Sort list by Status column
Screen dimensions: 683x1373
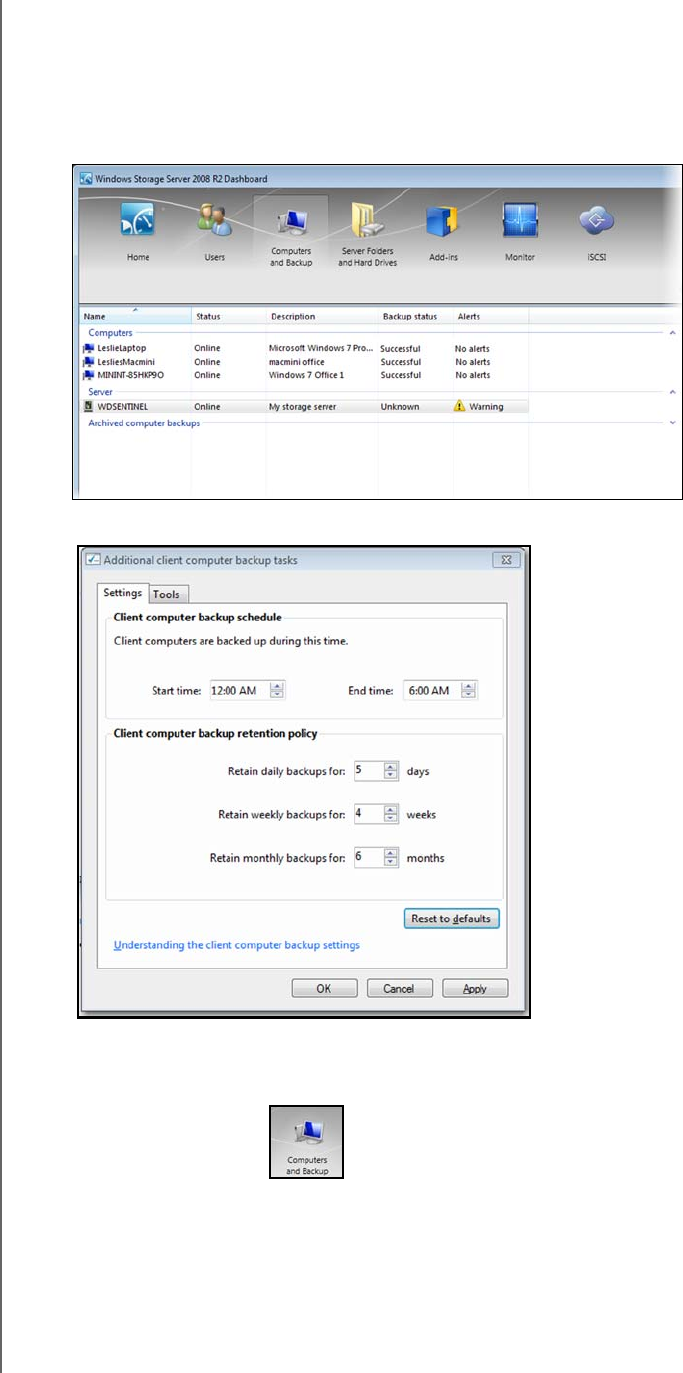(229, 316)
